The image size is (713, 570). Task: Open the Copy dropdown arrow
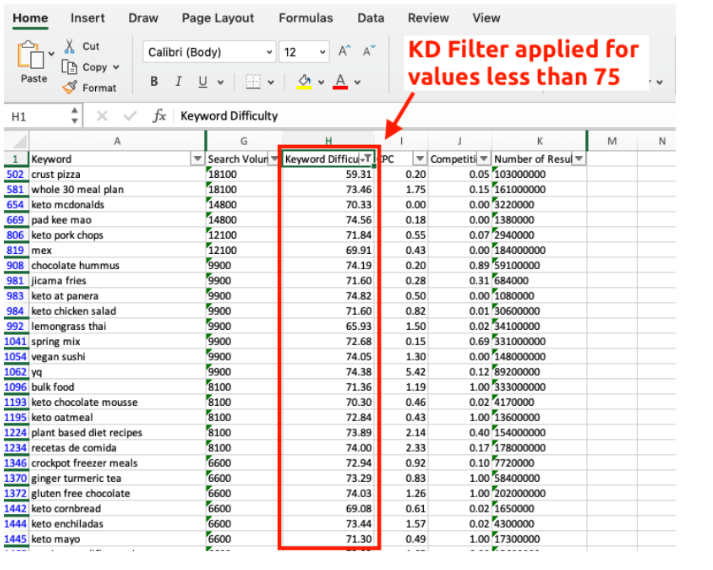click(x=116, y=67)
